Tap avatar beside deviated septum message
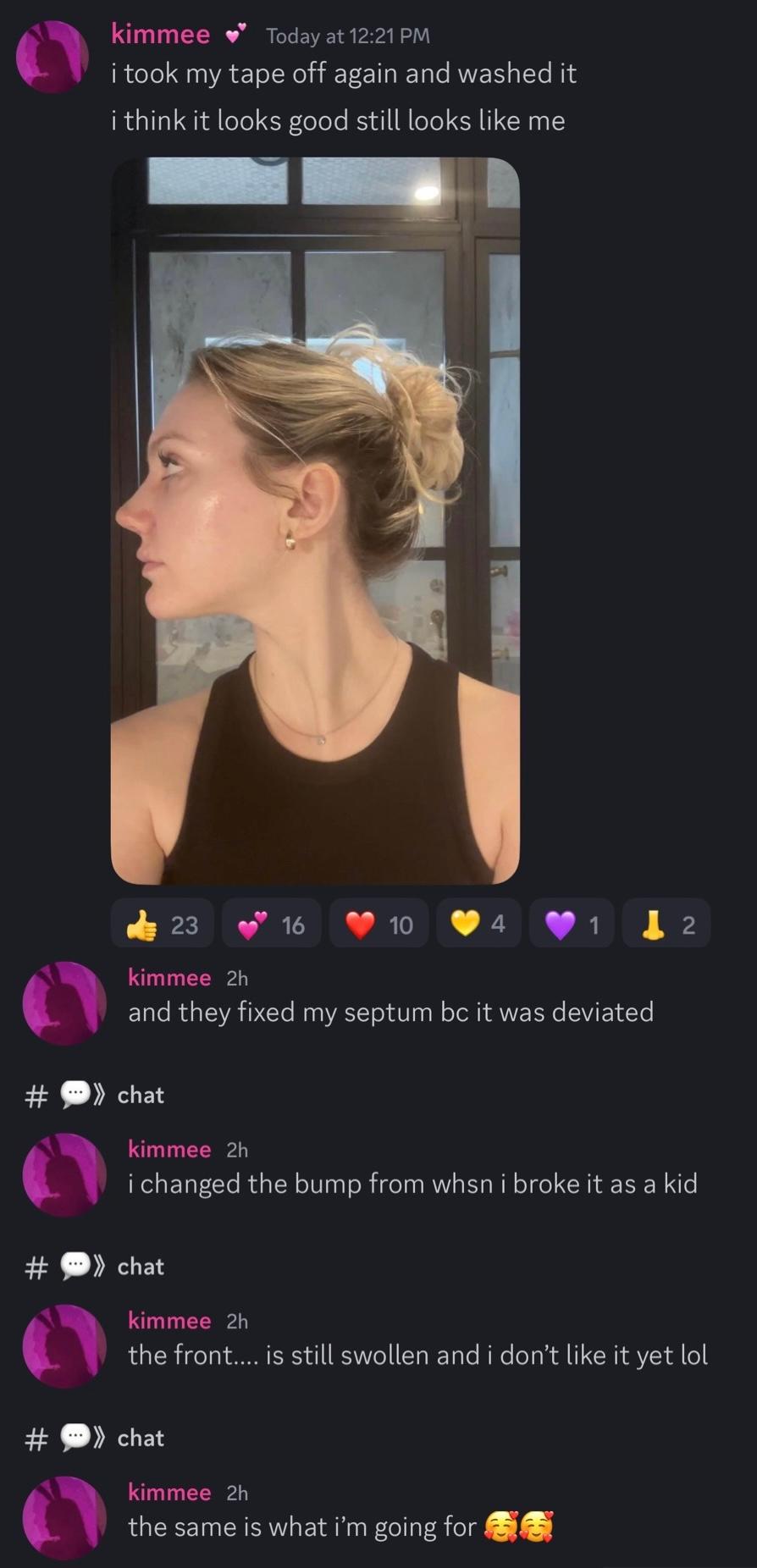This screenshot has height=1568, width=757. coord(64,1003)
